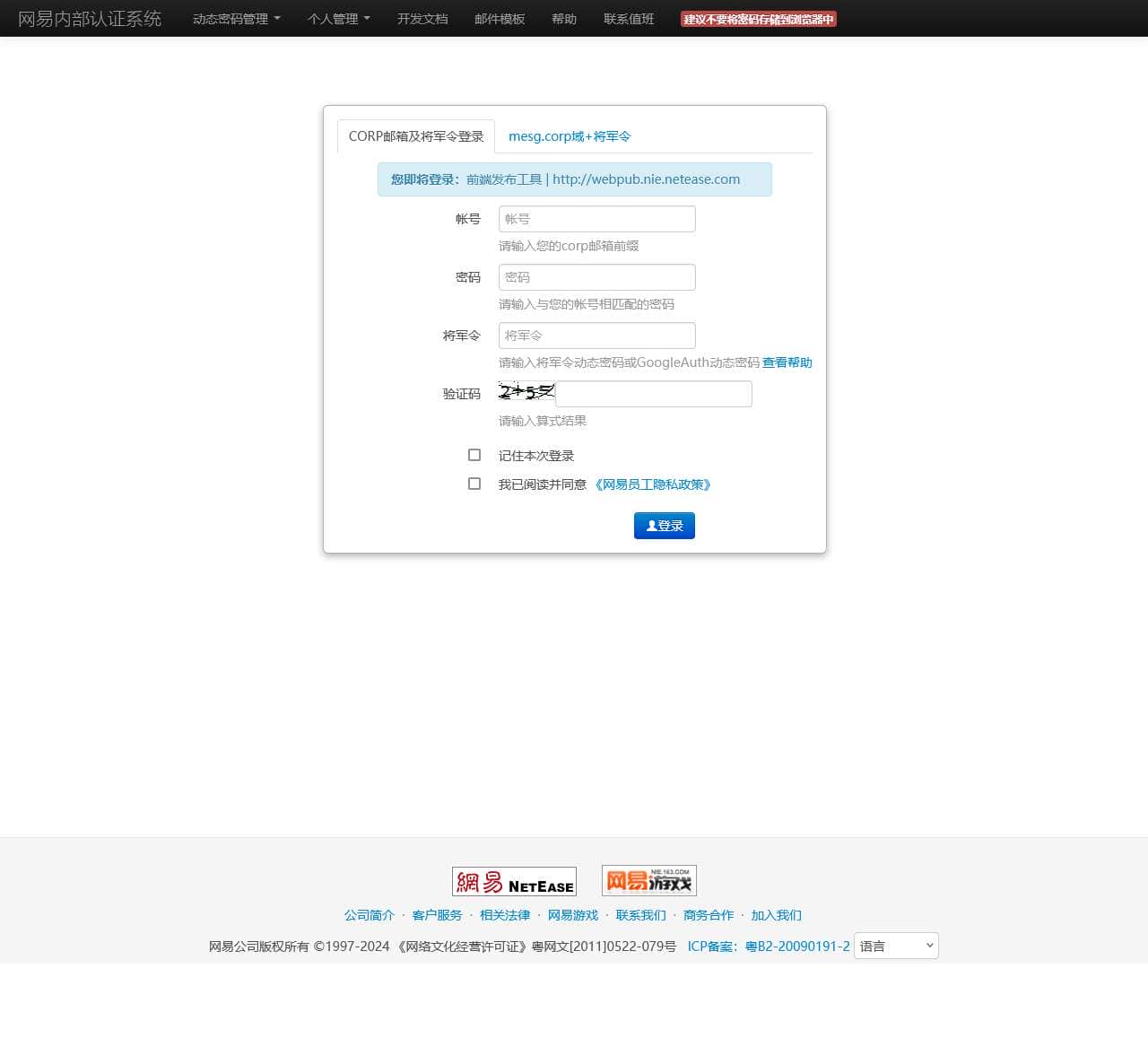1148x1047 pixels.
Task: Open the 动态密码管理 dropdown menu
Action: pyautogui.click(x=237, y=19)
